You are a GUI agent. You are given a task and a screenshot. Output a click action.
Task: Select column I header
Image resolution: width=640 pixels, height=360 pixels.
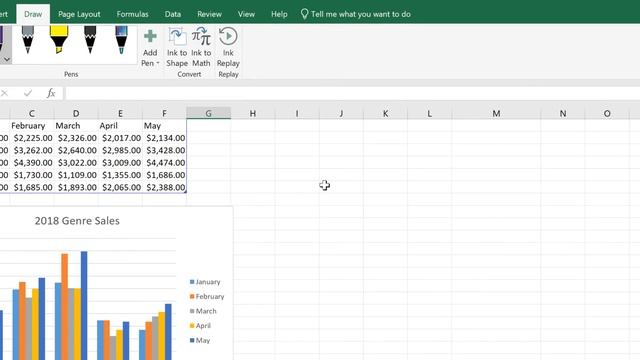297,113
